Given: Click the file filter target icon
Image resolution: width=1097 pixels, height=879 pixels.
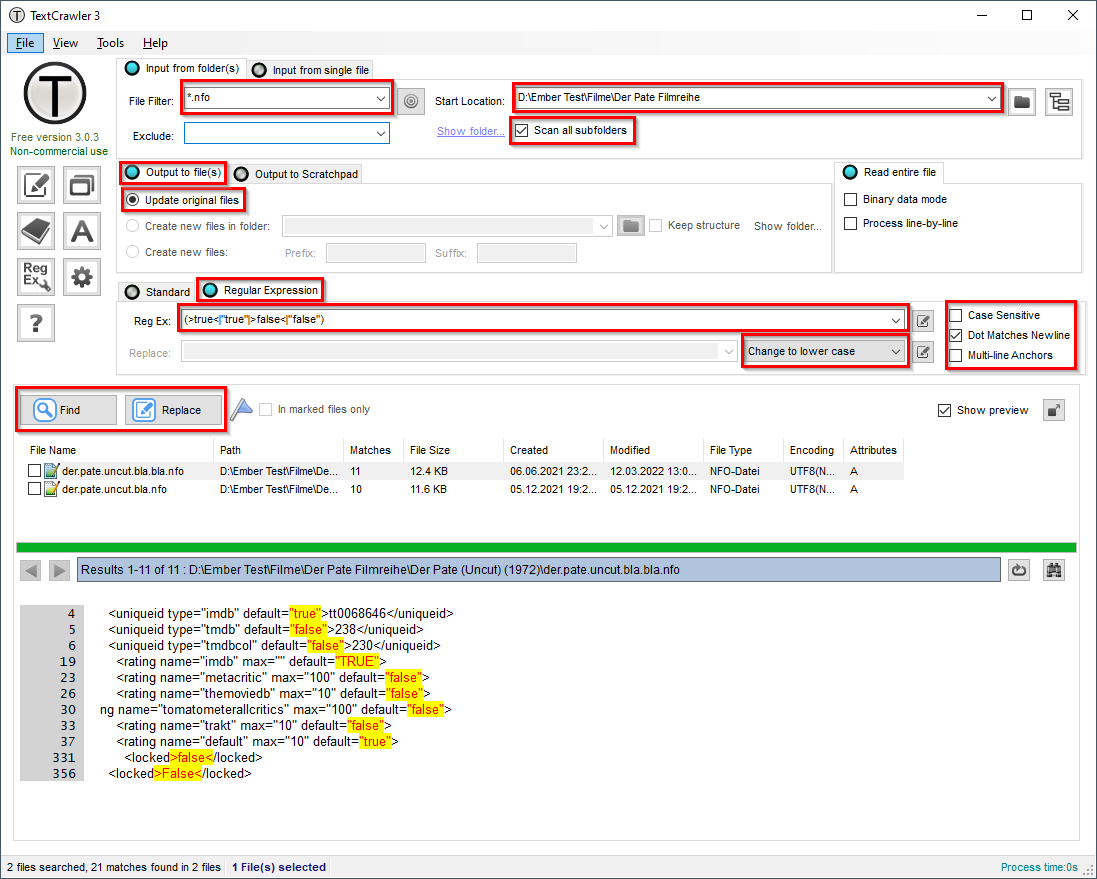Looking at the screenshot, I should coord(411,101).
